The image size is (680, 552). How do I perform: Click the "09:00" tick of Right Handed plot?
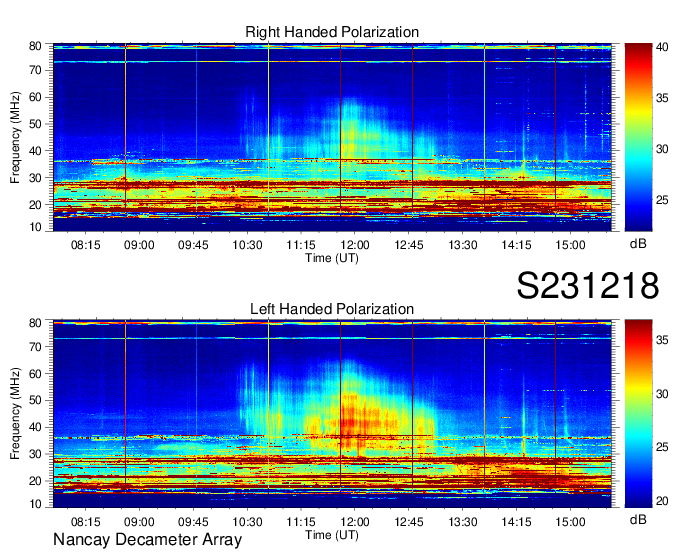point(139,245)
